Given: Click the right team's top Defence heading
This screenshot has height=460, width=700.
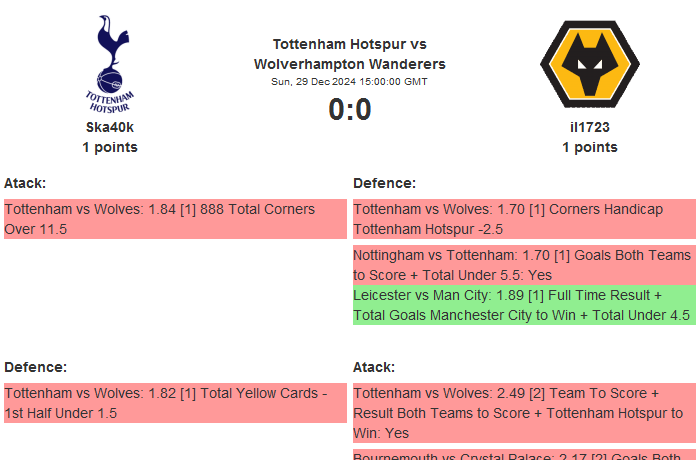Looking at the screenshot, I should 384,183.
